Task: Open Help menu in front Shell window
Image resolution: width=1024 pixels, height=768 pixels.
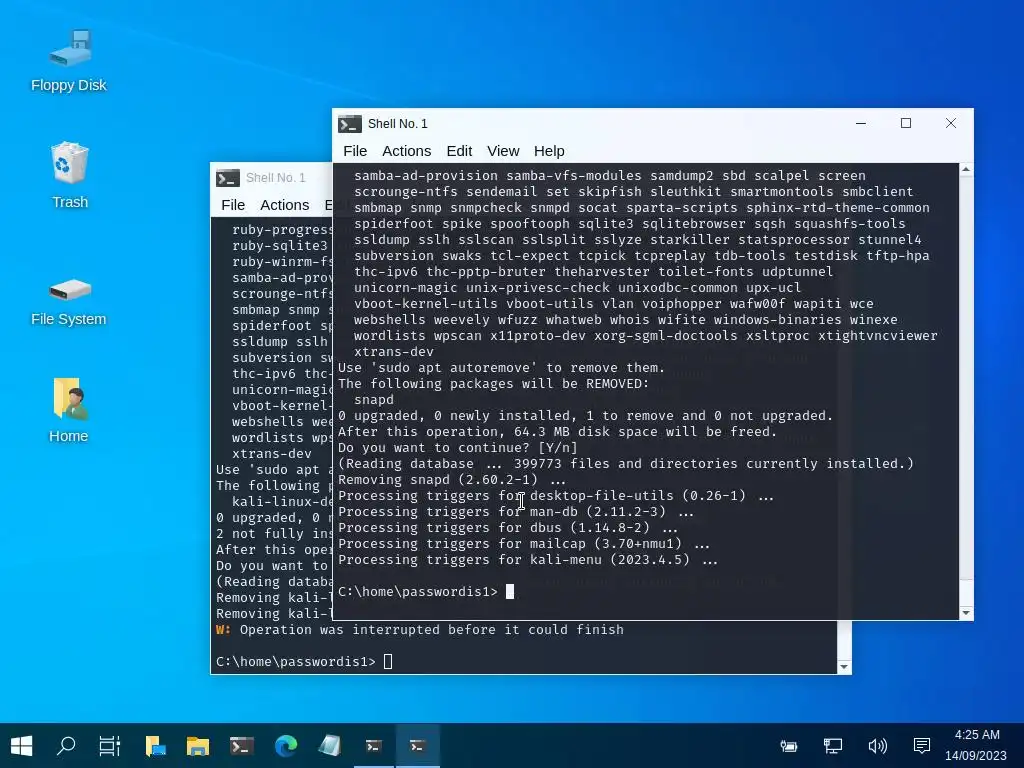Action: point(549,152)
